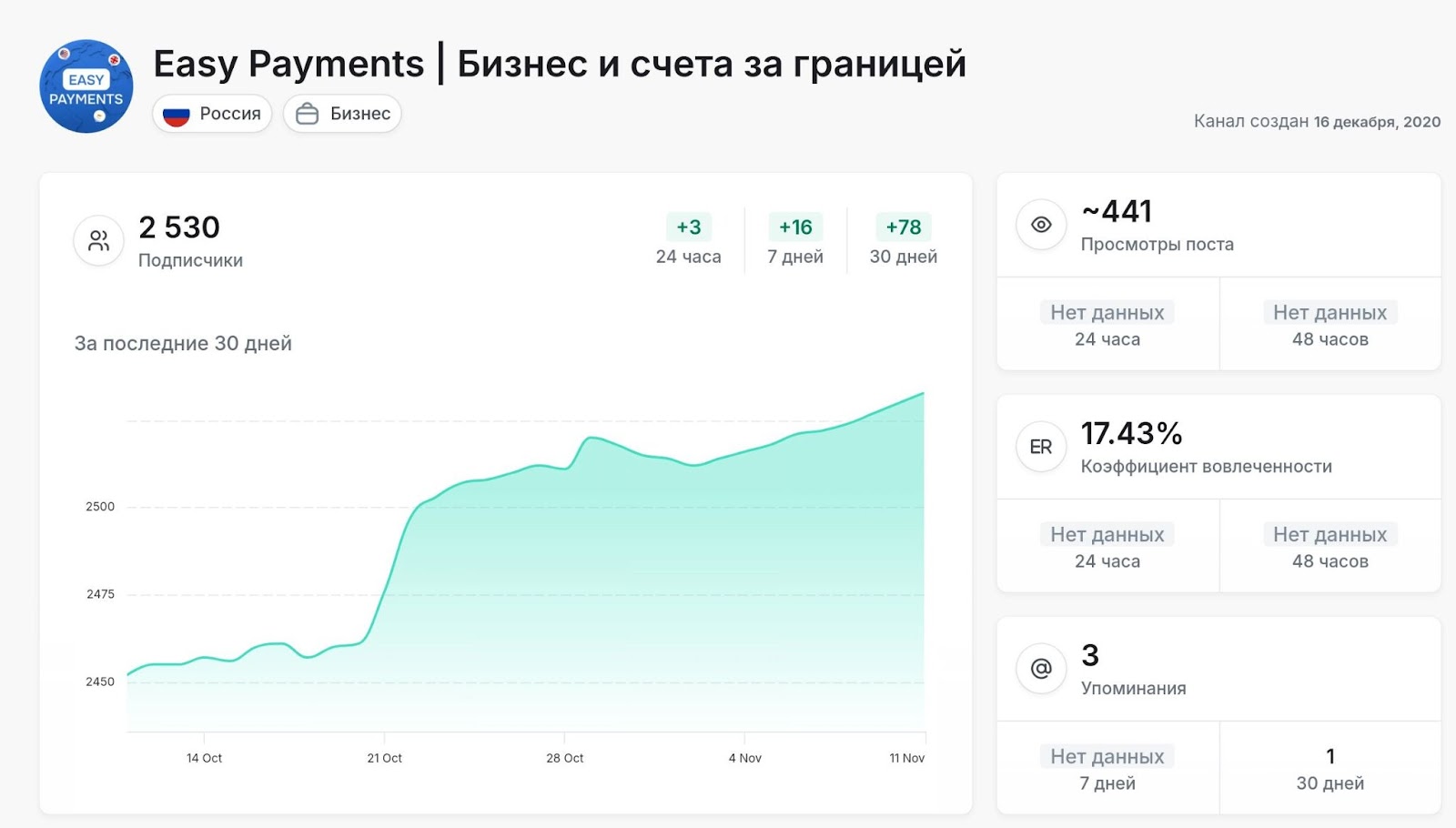This screenshot has width=1456, height=828.
Task: Click the 17.43% engagement rate value
Action: [x=1131, y=434]
